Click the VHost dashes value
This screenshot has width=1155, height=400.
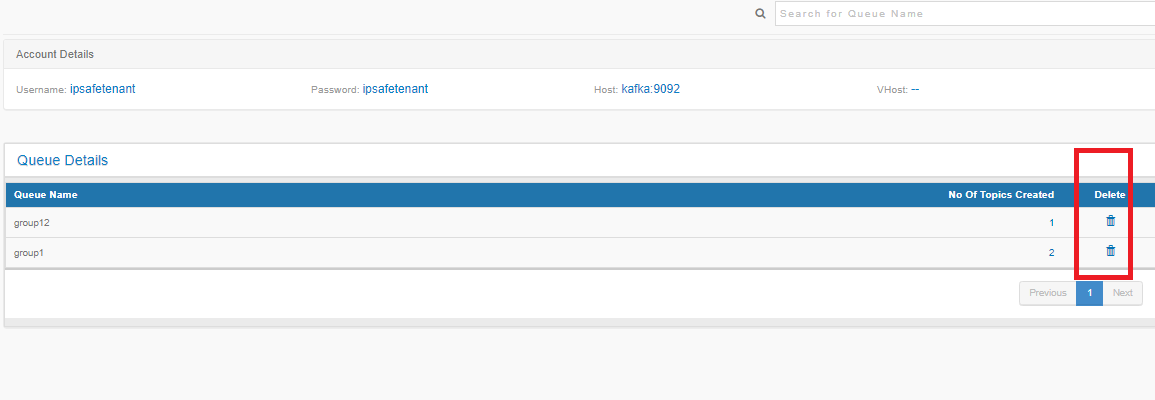pos(915,89)
